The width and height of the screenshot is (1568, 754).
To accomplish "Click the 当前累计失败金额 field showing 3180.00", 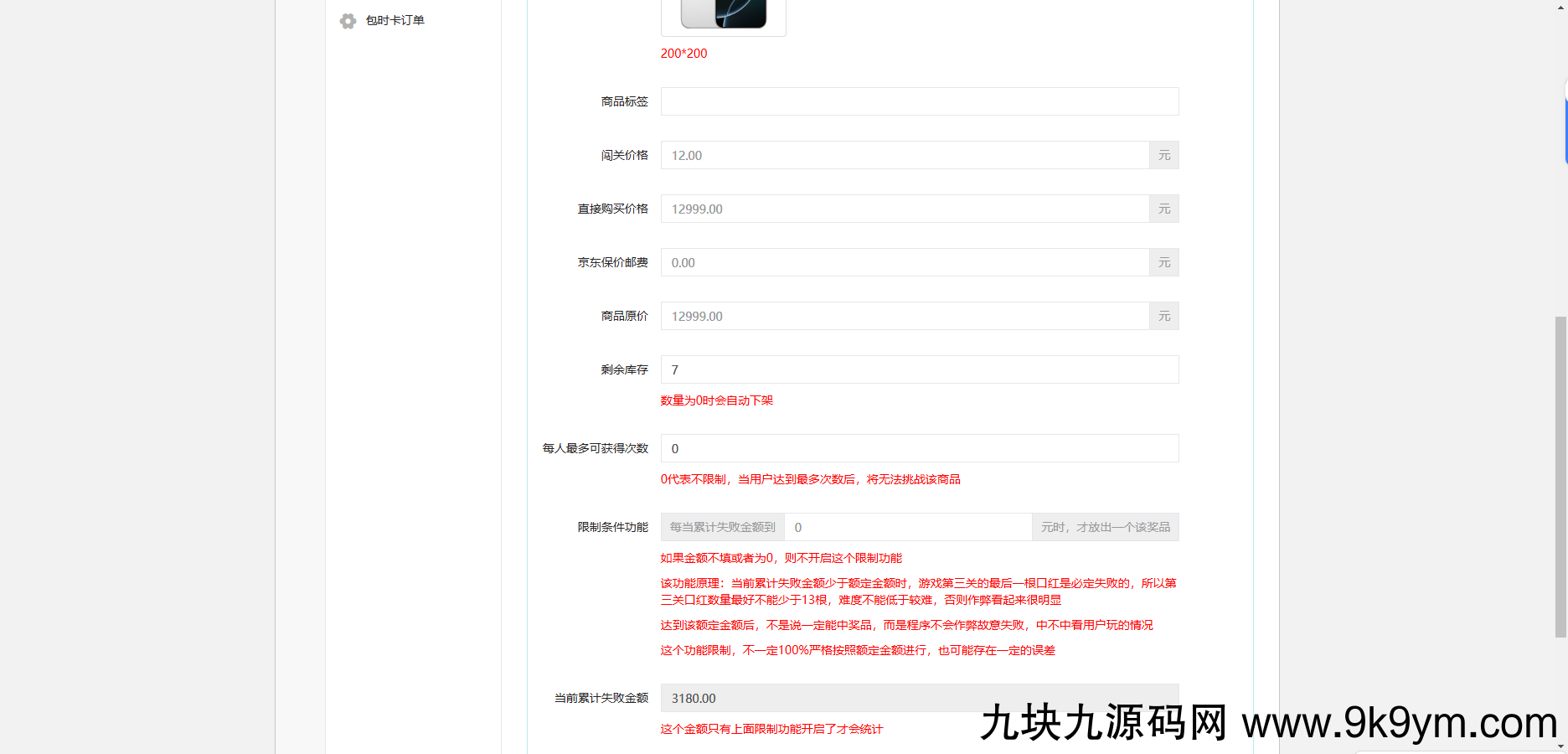I will [x=919, y=698].
